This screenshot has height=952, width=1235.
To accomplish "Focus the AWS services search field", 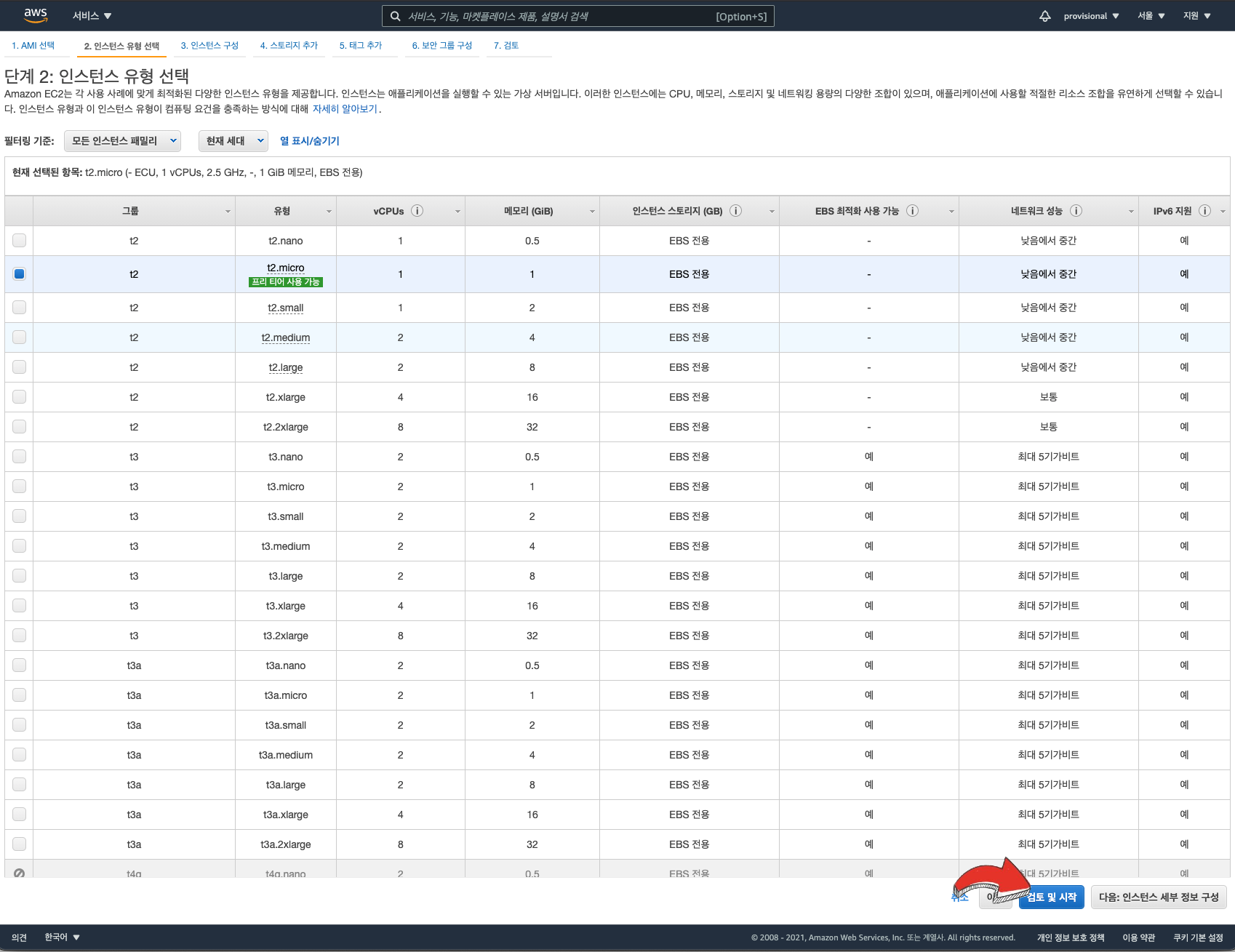I will click(578, 16).
